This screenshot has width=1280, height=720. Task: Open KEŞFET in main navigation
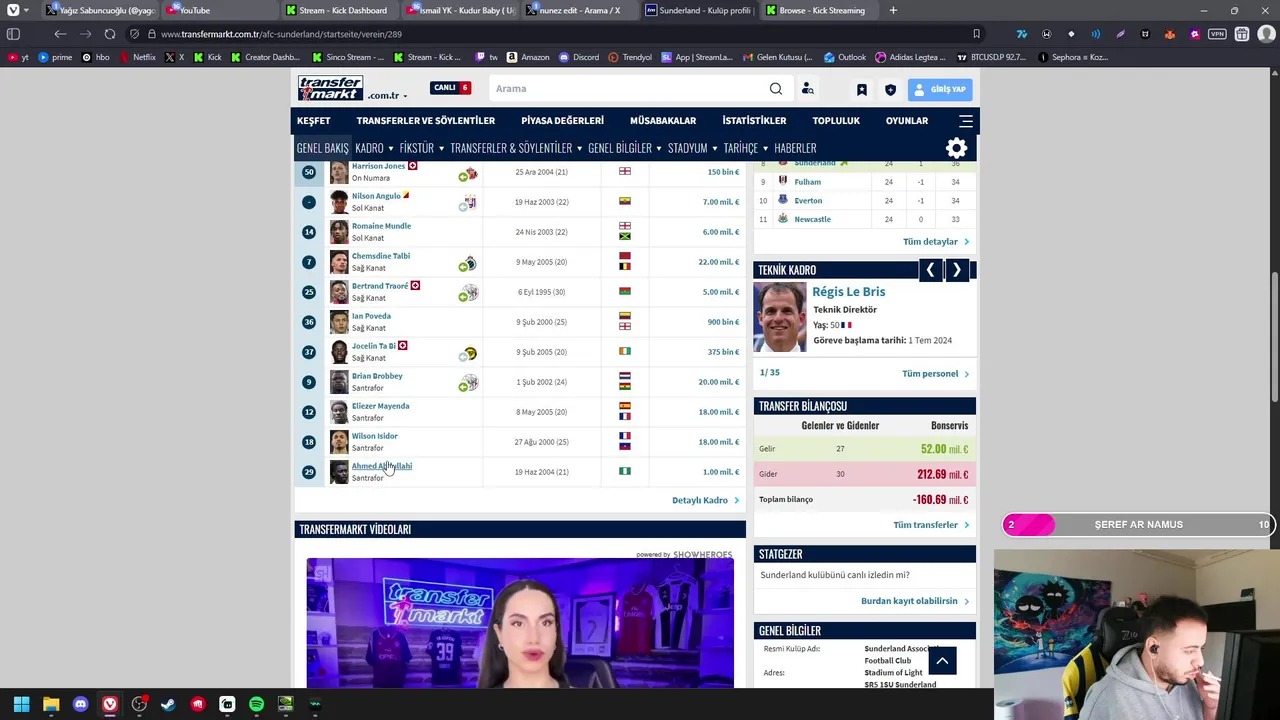(313, 121)
